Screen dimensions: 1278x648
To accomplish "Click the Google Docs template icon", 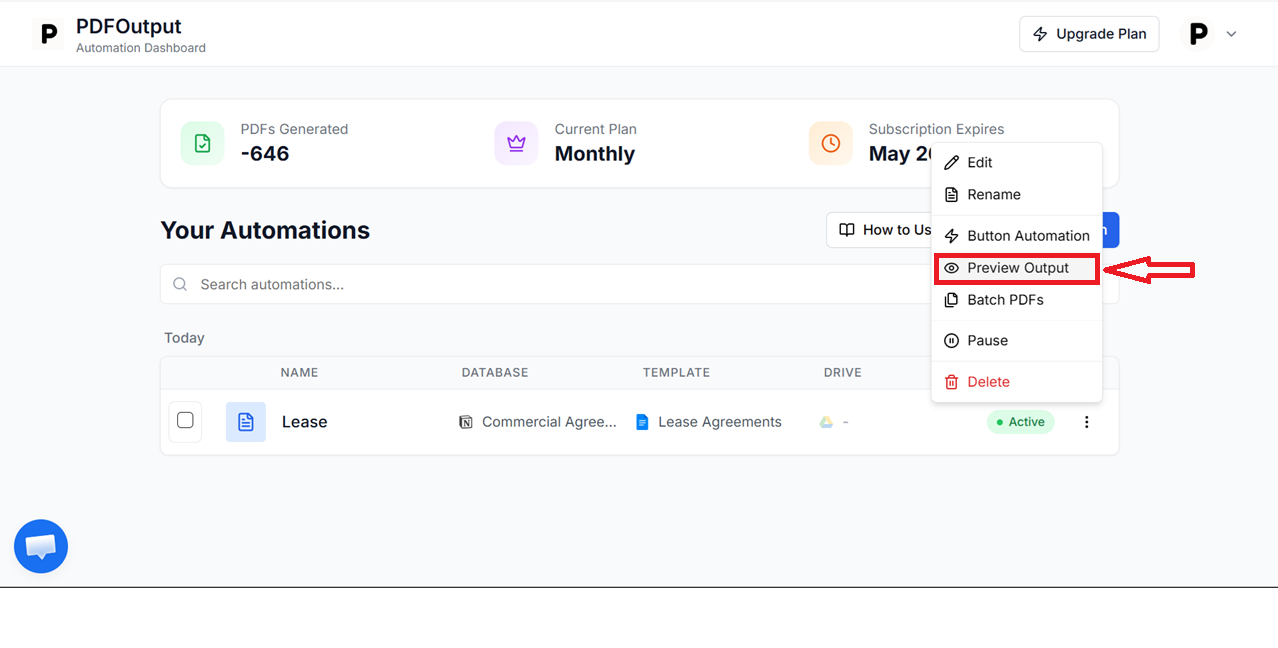I will [x=642, y=422].
